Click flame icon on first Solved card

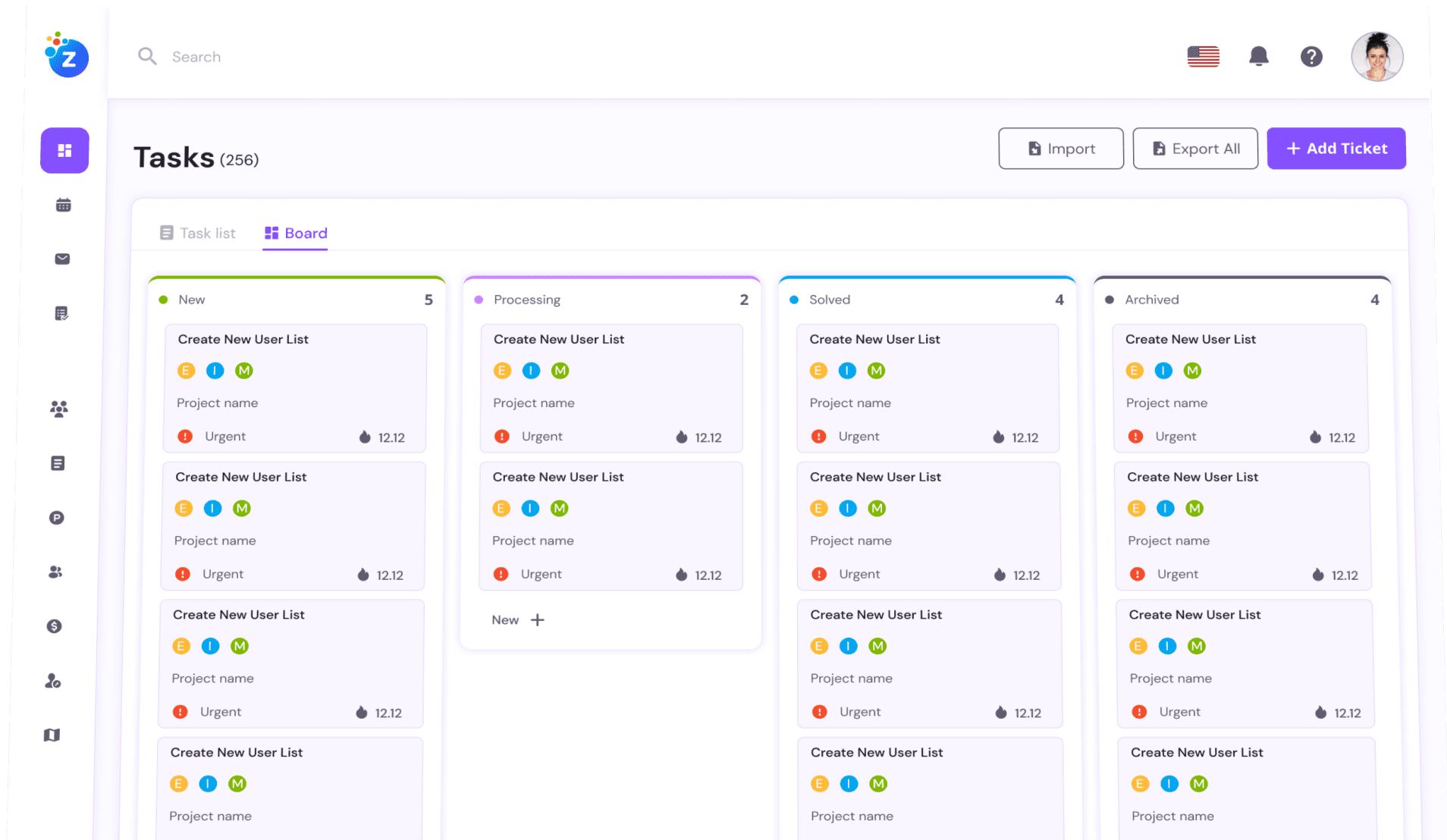(x=998, y=437)
